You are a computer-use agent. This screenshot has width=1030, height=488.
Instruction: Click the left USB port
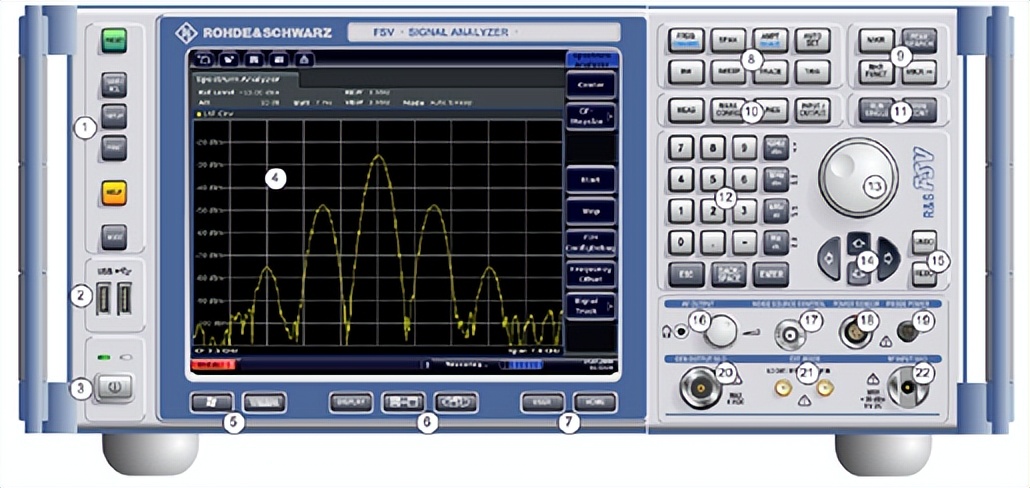click(104, 298)
